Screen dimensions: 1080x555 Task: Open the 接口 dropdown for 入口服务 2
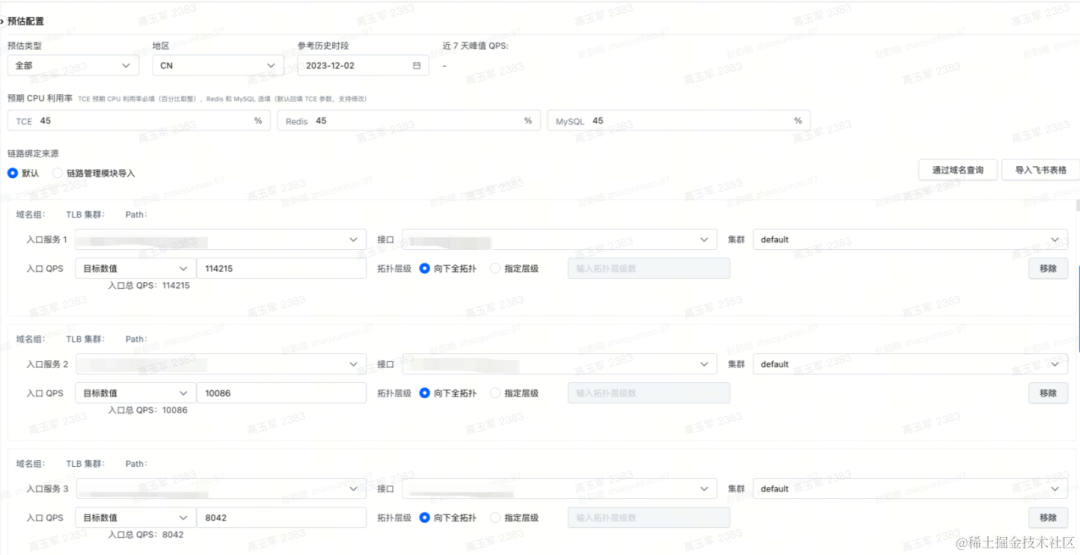(x=559, y=364)
